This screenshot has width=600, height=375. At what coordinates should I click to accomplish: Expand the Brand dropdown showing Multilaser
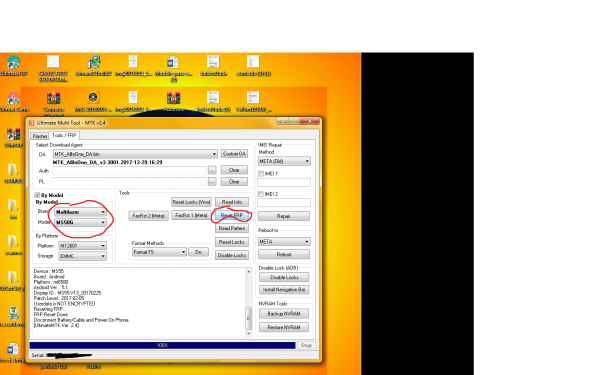pyautogui.click(x=80, y=212)
